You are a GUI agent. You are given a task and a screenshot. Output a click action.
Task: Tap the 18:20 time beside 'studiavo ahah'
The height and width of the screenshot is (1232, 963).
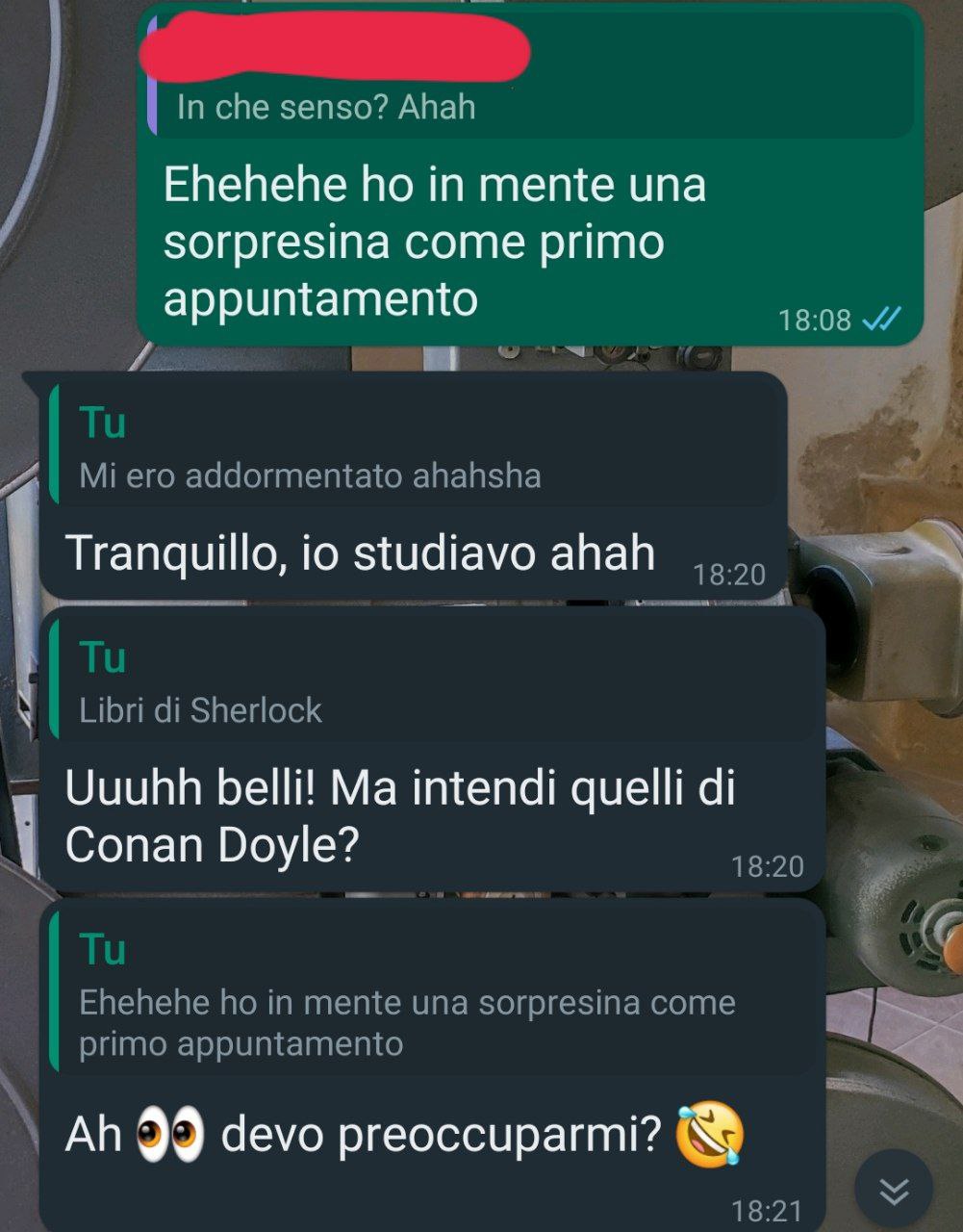click(729, 575)
